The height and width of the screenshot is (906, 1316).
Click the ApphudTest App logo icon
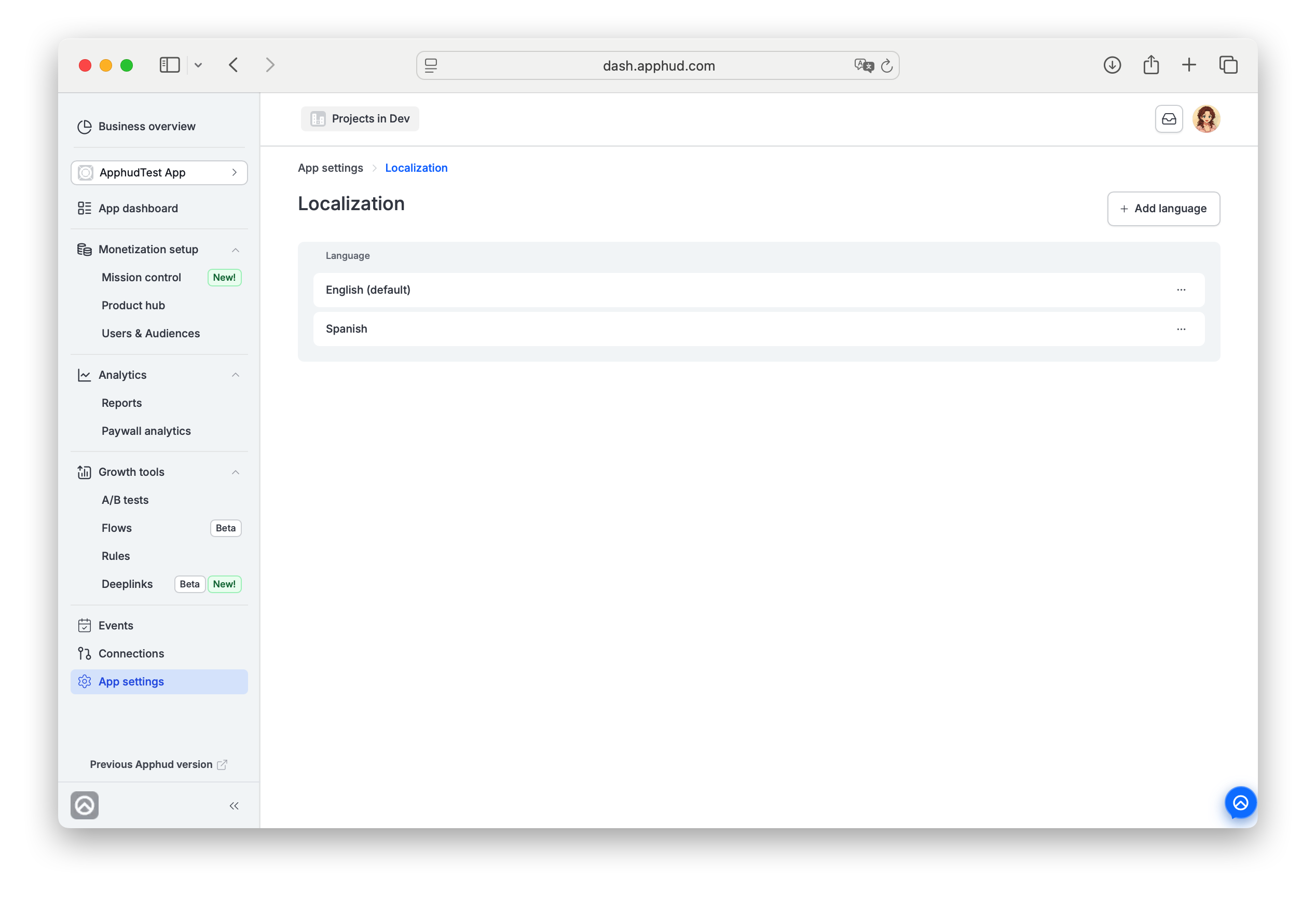point(86,173)
